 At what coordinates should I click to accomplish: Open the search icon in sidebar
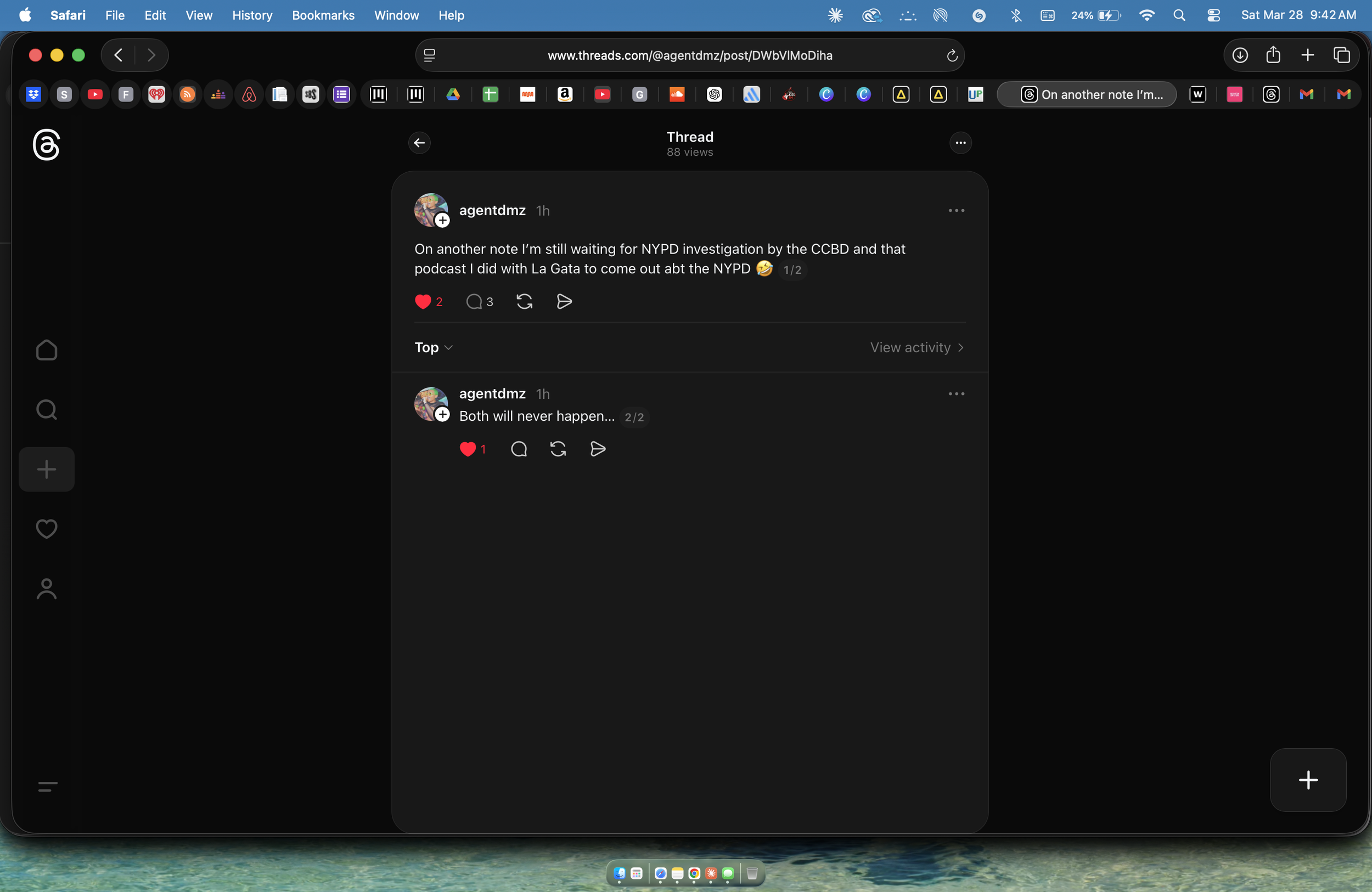point(46,410)
